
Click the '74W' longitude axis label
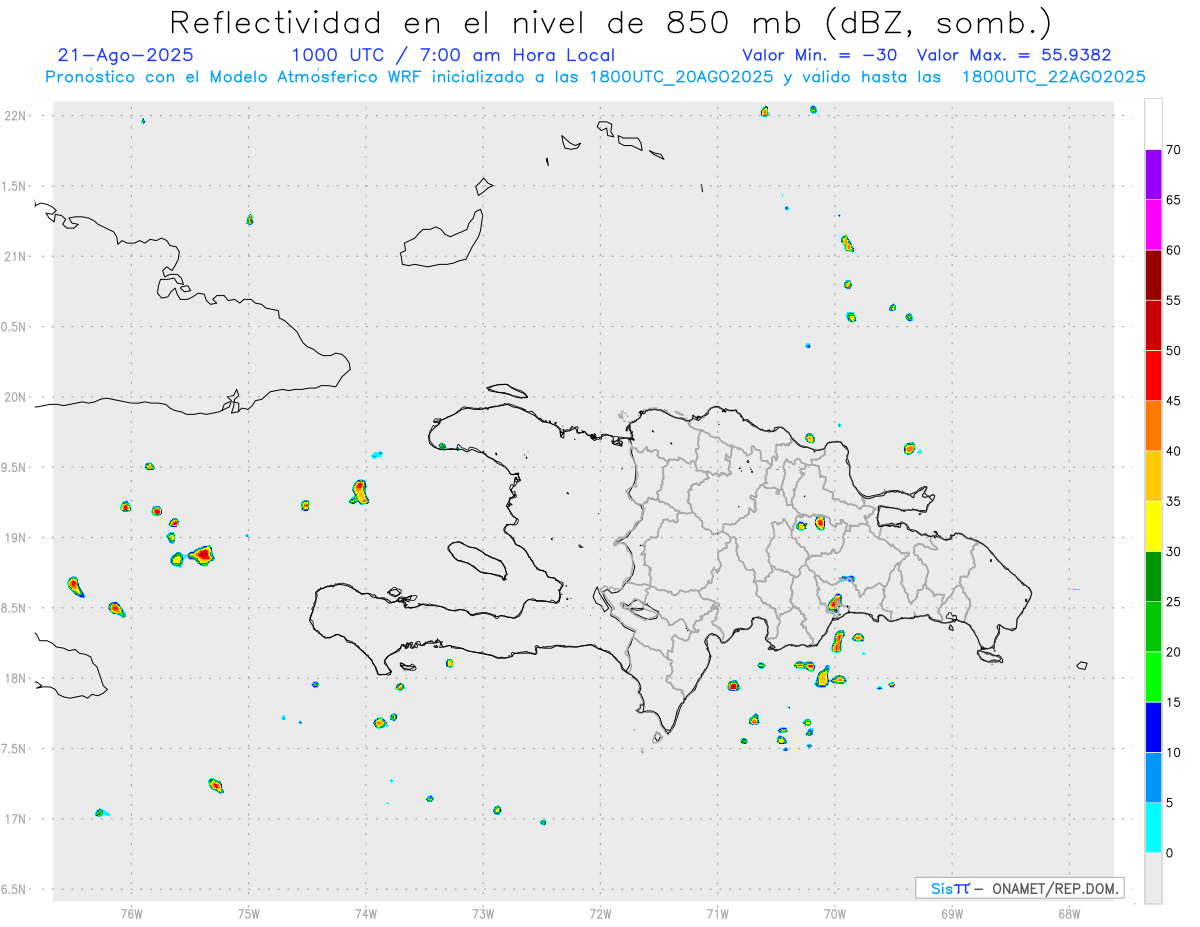(x=366, y=914)
